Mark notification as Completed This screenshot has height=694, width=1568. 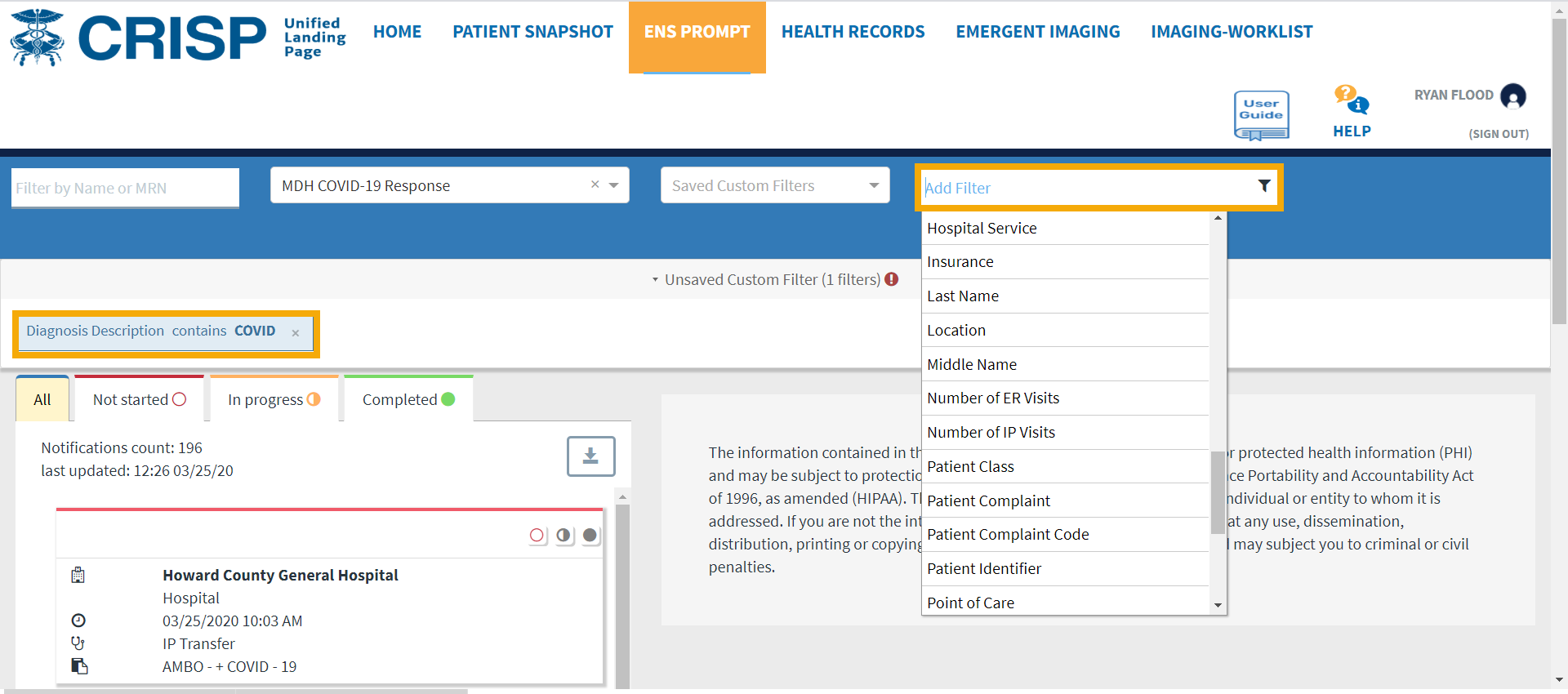click(x=590, y=536)
